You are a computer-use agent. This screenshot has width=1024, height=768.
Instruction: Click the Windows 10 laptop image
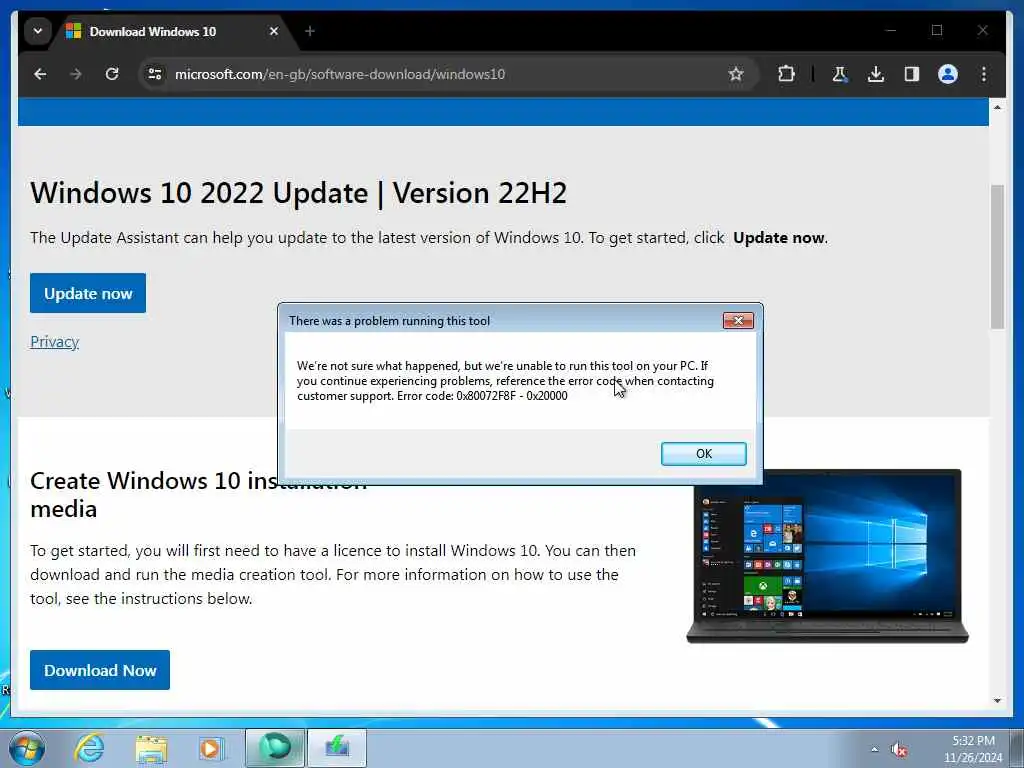(x=827, y=556)
